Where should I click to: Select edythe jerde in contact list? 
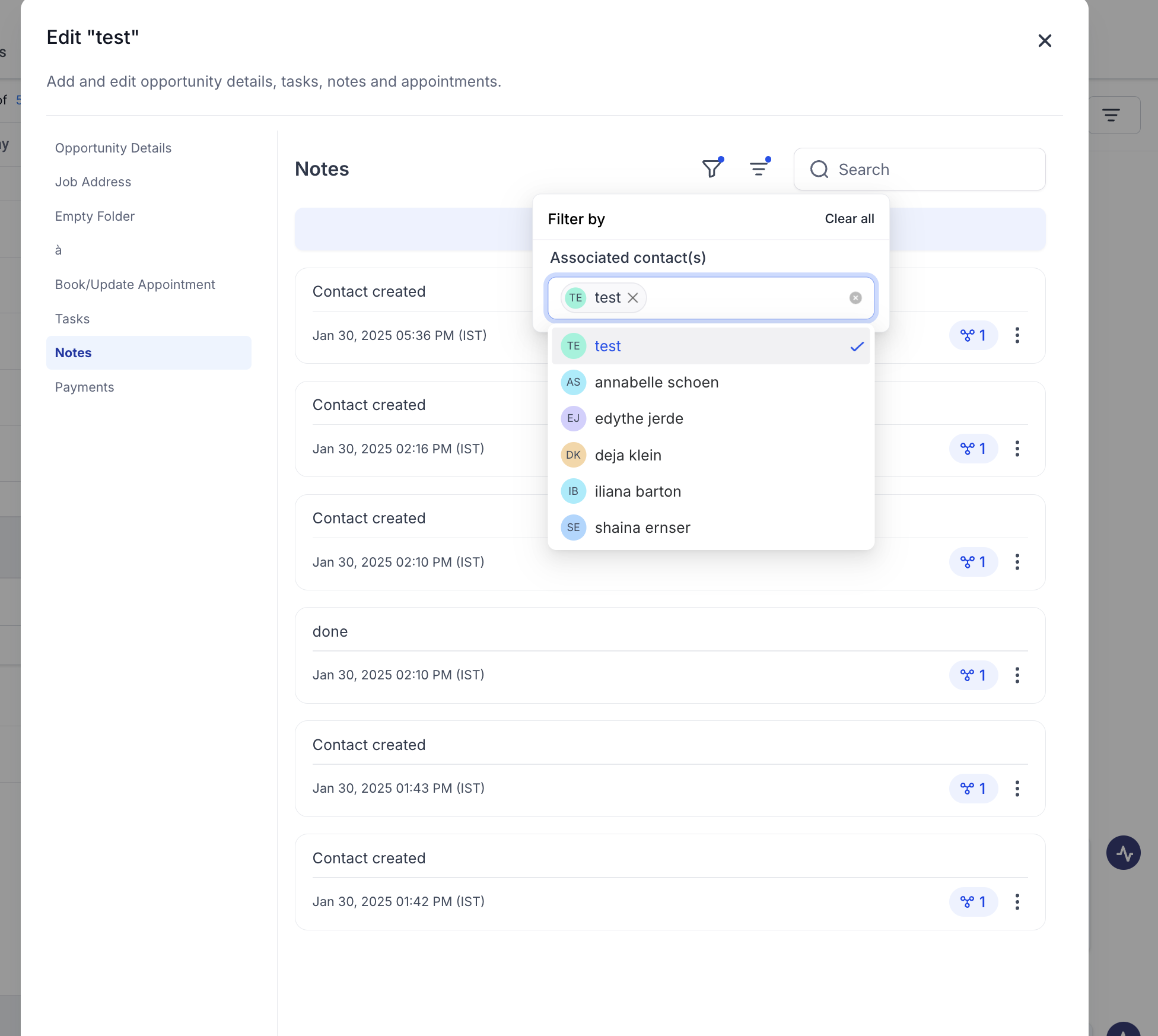coord(638,419)
